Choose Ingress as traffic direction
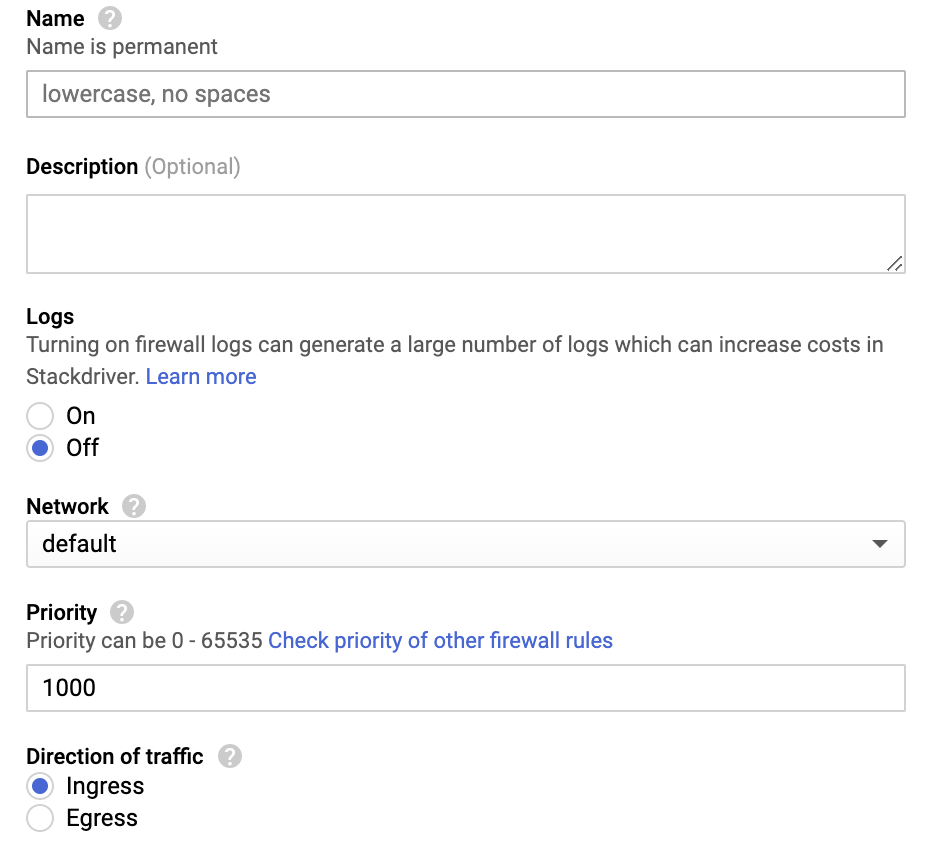 [x=40, y=786]
